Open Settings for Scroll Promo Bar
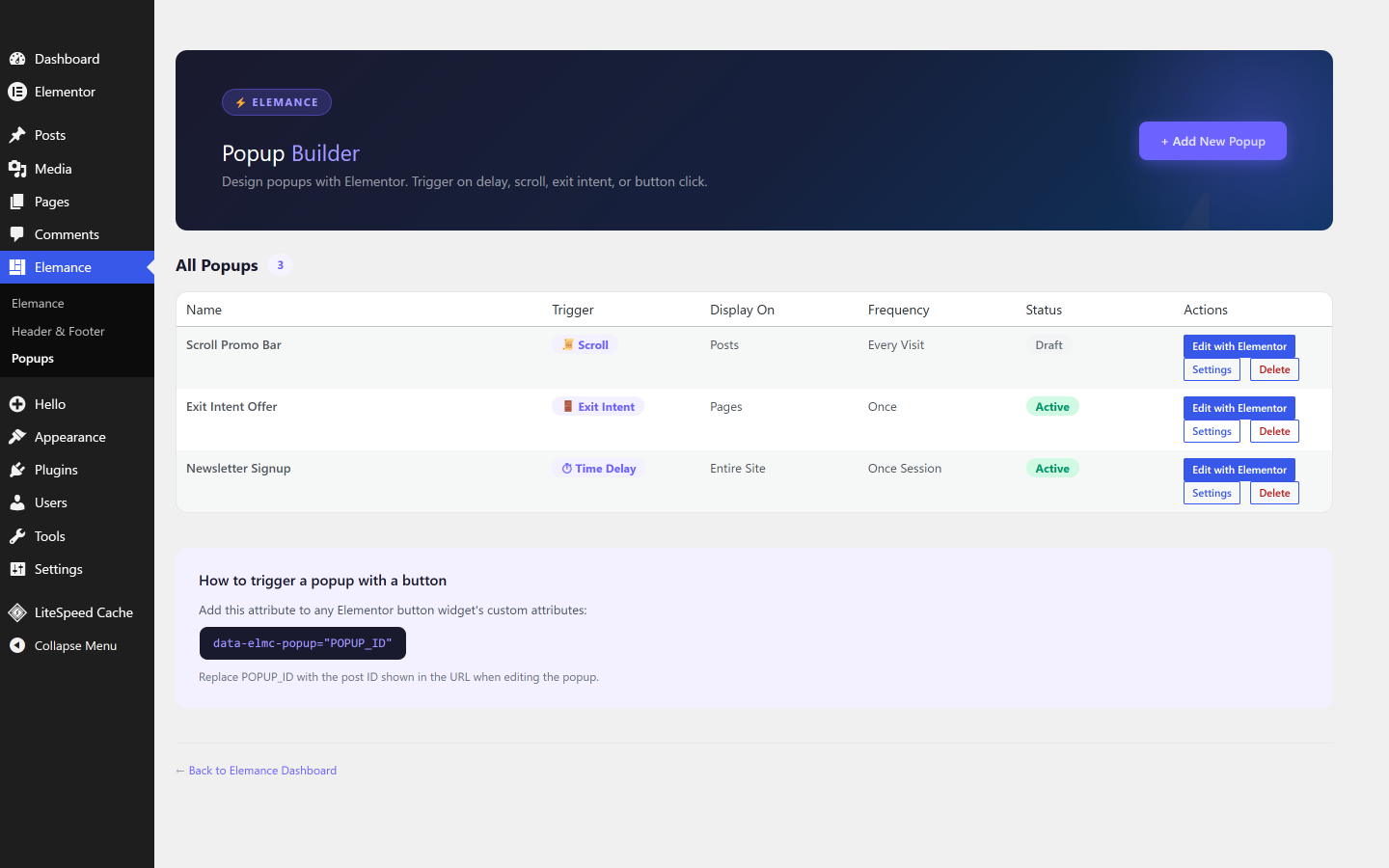Viewport: 1389px width, 868px height. coord(1212,369)
